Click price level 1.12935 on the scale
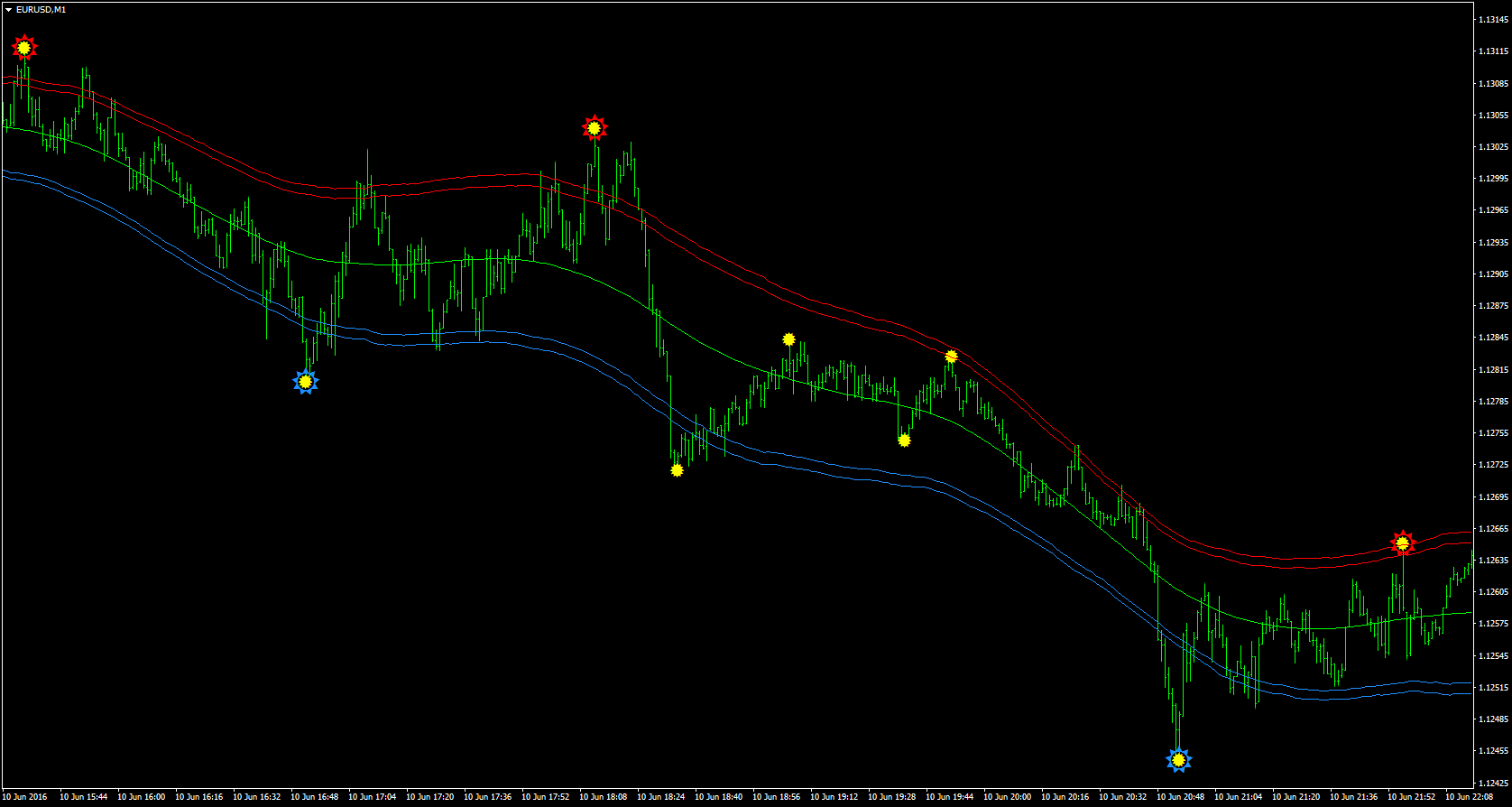 pos(1493,242)
